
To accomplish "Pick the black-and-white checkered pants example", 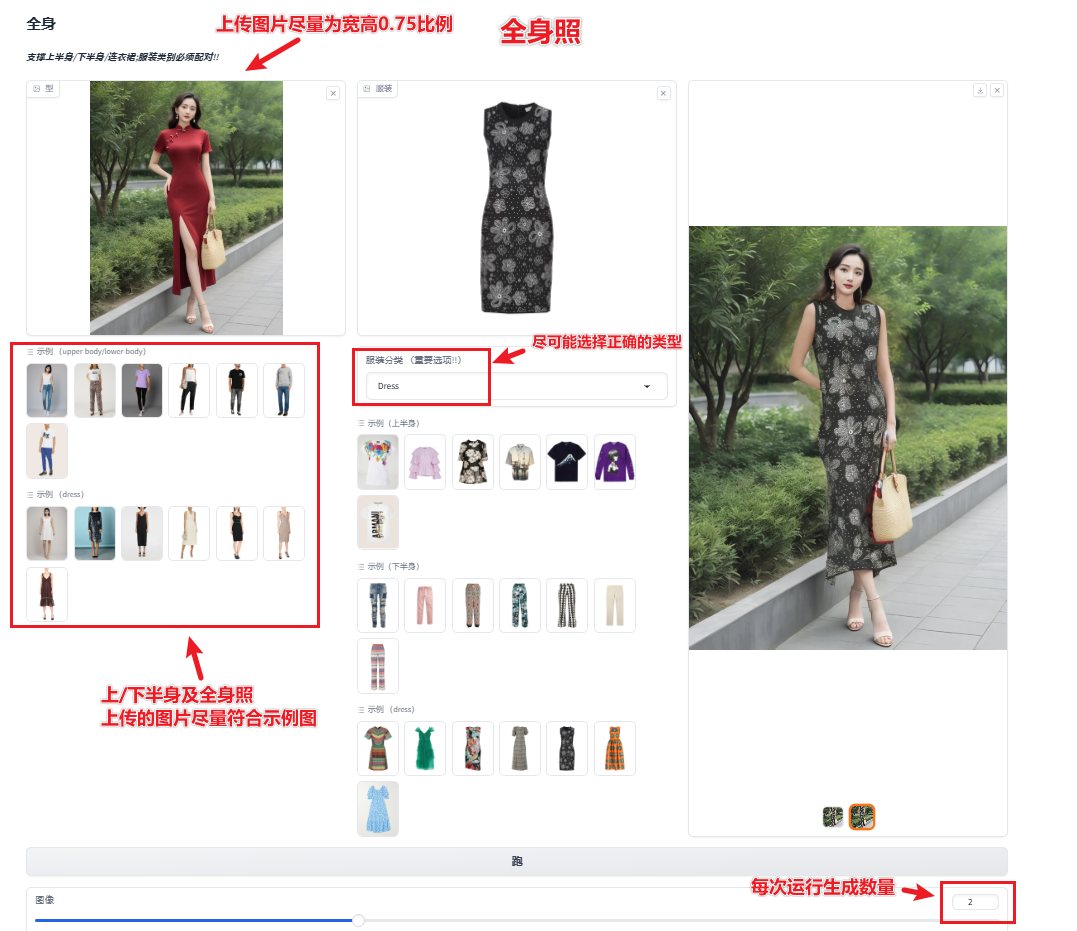I will point(567,605).
